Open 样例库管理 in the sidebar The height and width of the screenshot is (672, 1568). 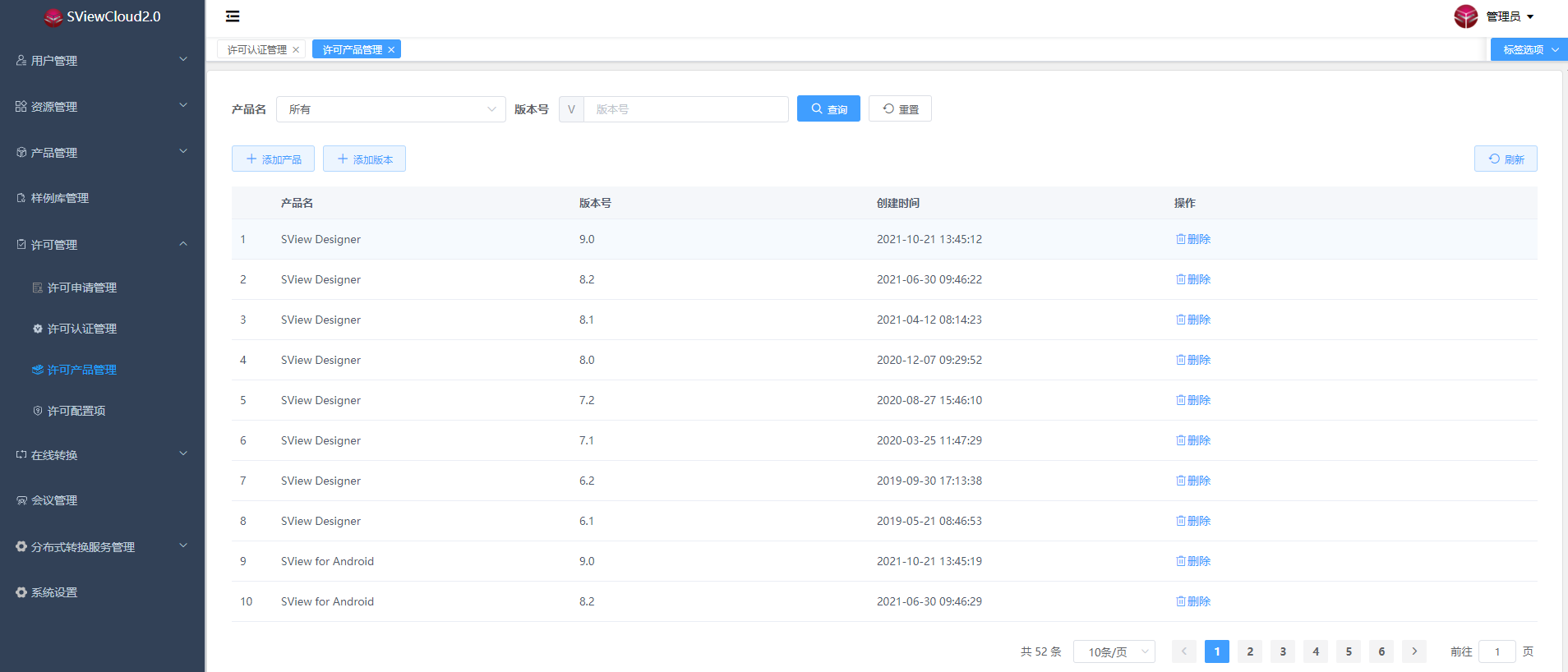click(x=60, y=198)
